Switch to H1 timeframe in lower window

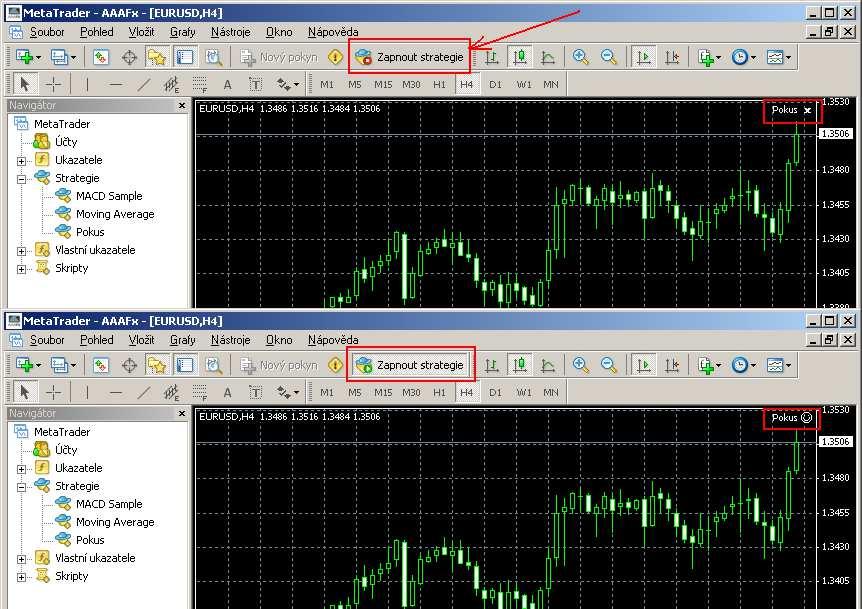pos(439,392)
